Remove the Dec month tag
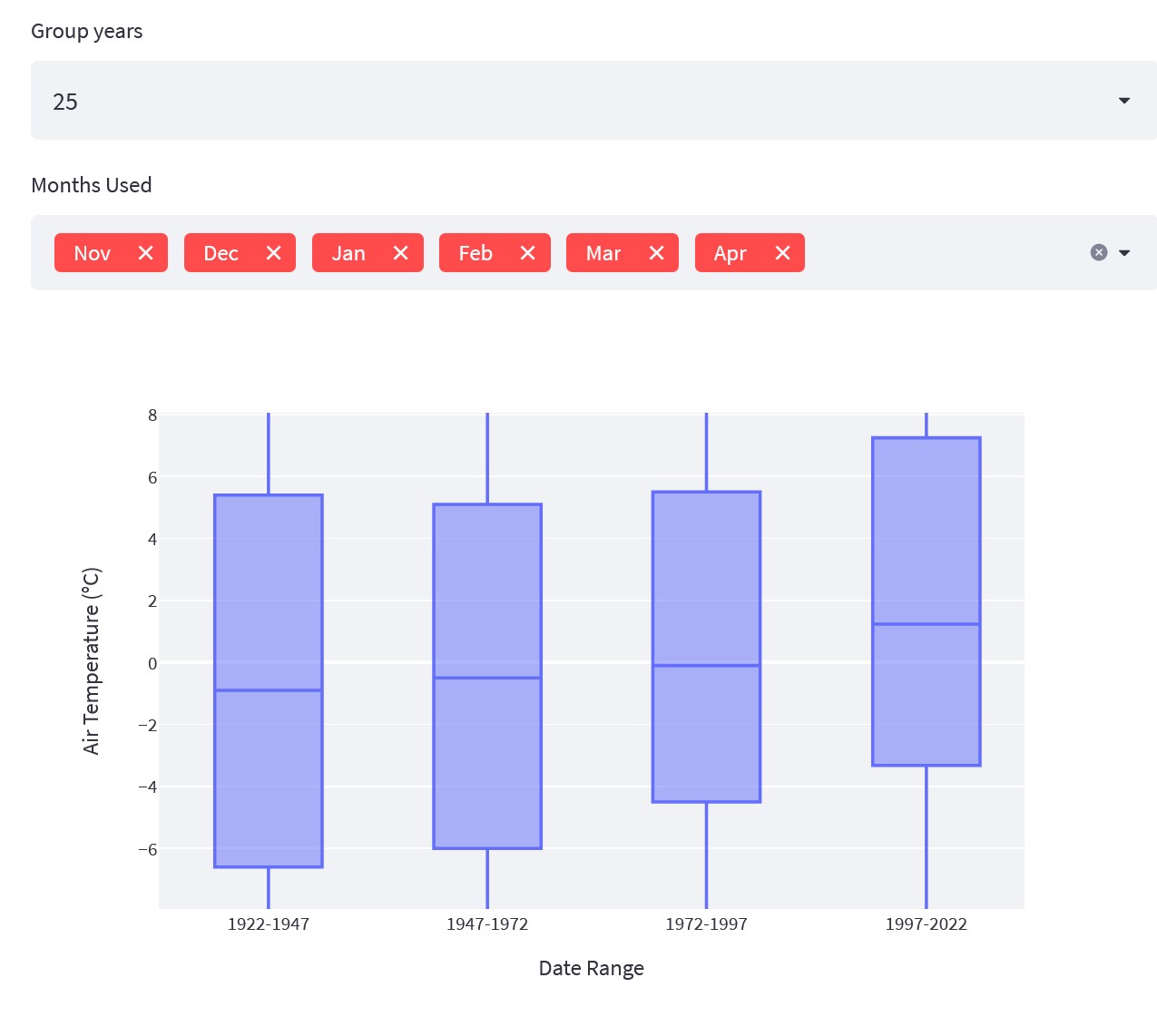Viewport: 1157px width, 1036px height. [273, 253]
